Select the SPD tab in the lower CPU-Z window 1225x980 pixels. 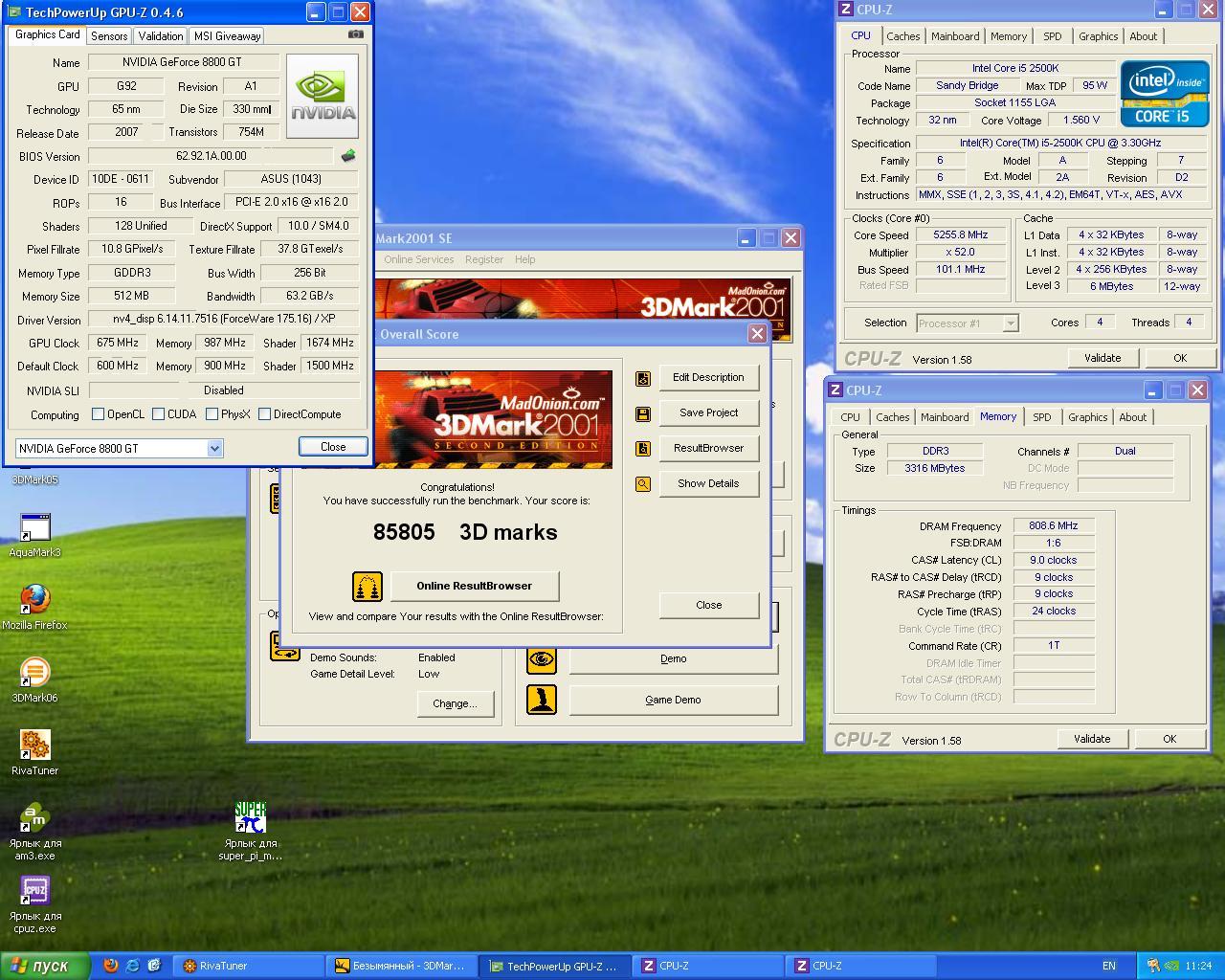pyautogui.click(x=1041, y=417)
